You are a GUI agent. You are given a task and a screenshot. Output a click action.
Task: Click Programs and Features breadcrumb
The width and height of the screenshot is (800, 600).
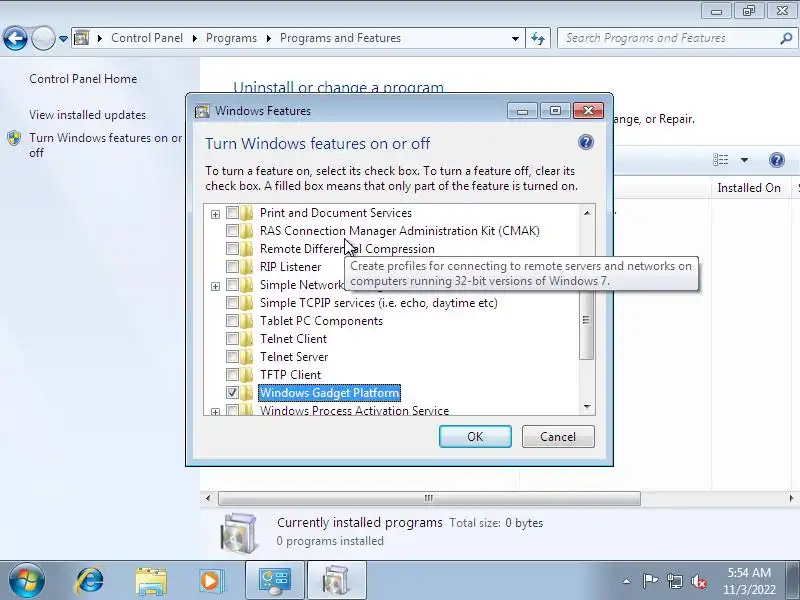coord(340,38)
